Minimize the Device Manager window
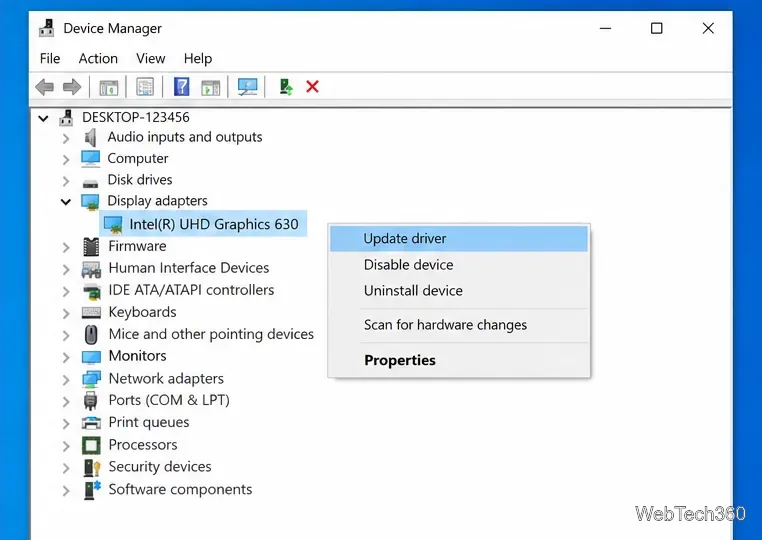This screenshot has width=762, height=540. pyautogui.click(x=606, y=28)
